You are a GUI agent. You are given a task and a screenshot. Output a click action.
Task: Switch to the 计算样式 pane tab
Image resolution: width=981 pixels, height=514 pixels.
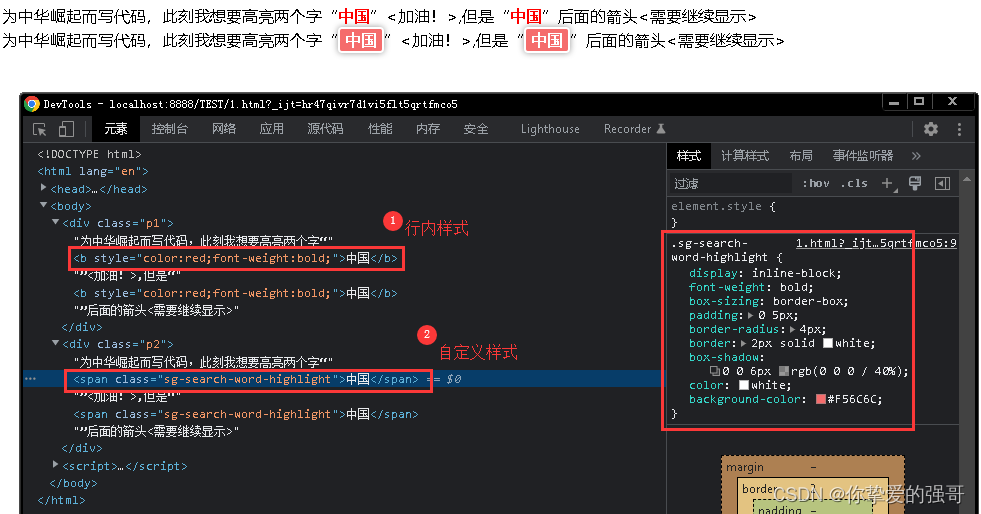tap(745, 156)
